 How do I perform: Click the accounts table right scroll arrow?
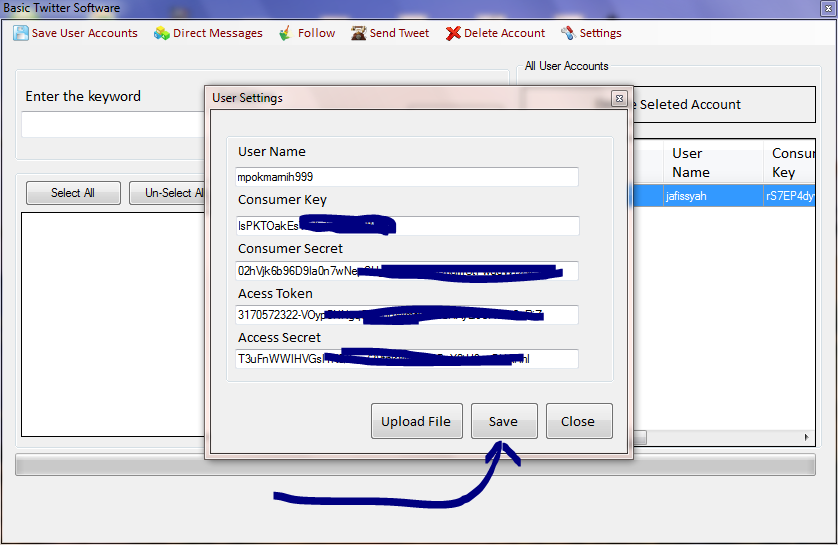[x=806, y=438]
